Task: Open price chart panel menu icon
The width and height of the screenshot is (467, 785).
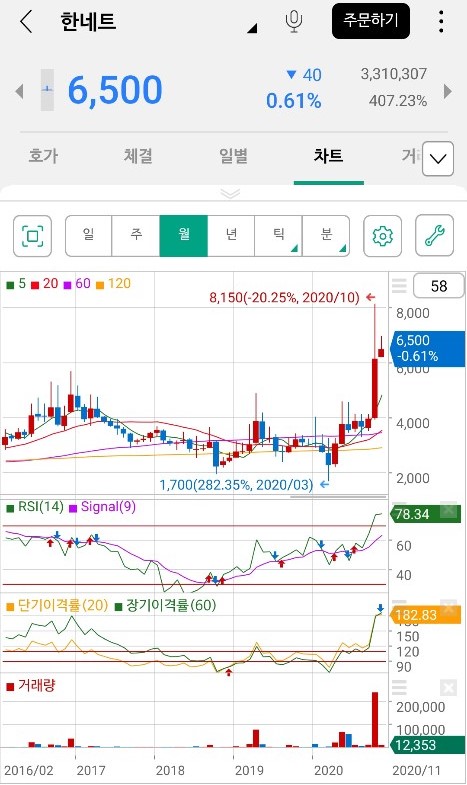Action: (x=399, y=286)
